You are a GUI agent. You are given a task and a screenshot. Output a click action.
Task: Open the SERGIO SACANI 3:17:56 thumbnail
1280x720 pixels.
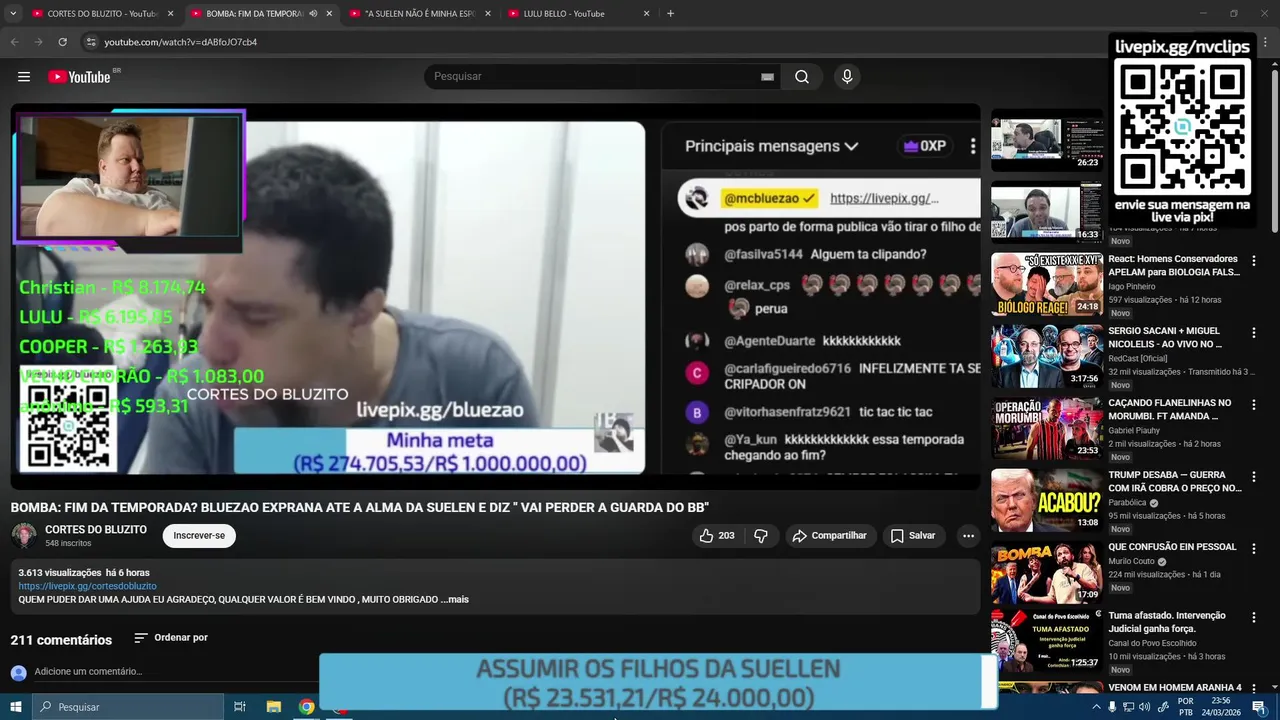click(1047, 356)
